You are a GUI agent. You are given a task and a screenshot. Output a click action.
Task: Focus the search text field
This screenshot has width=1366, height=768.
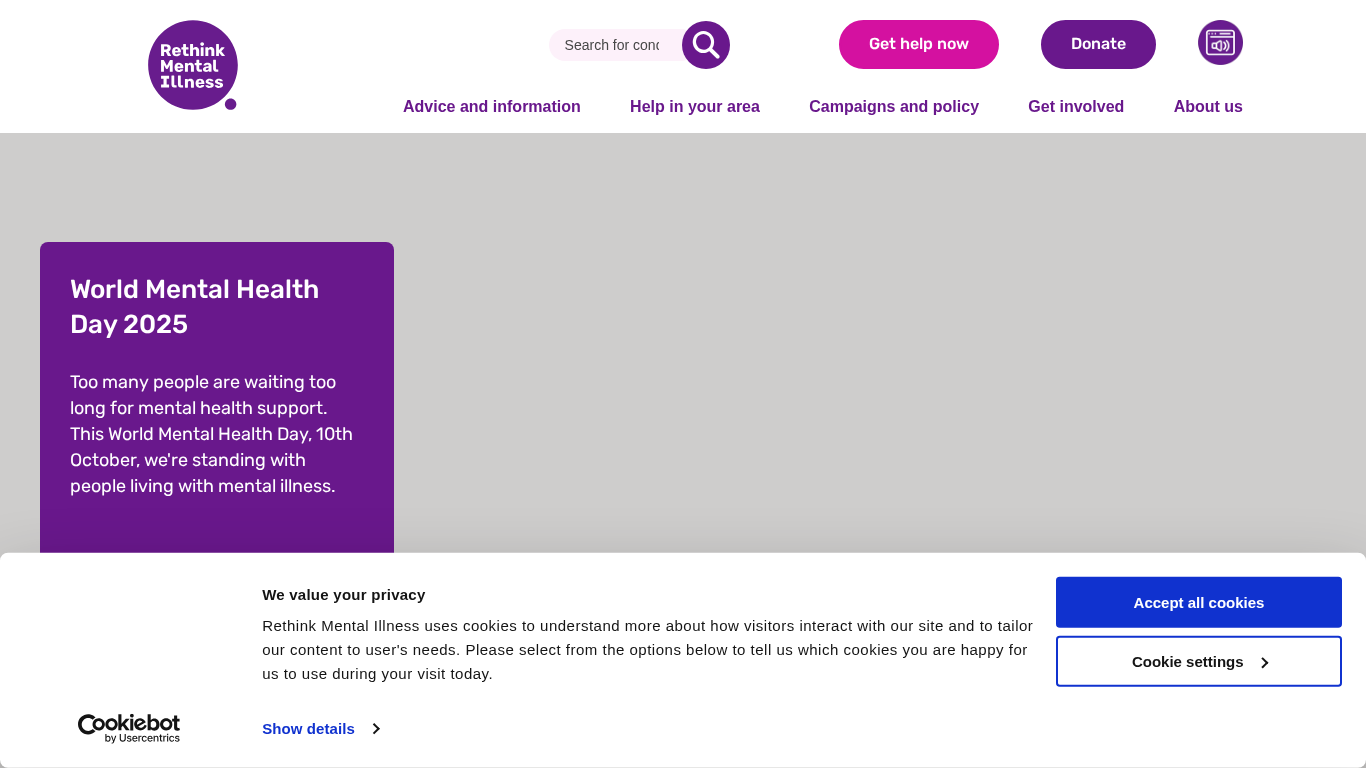[x=612, y=45]
